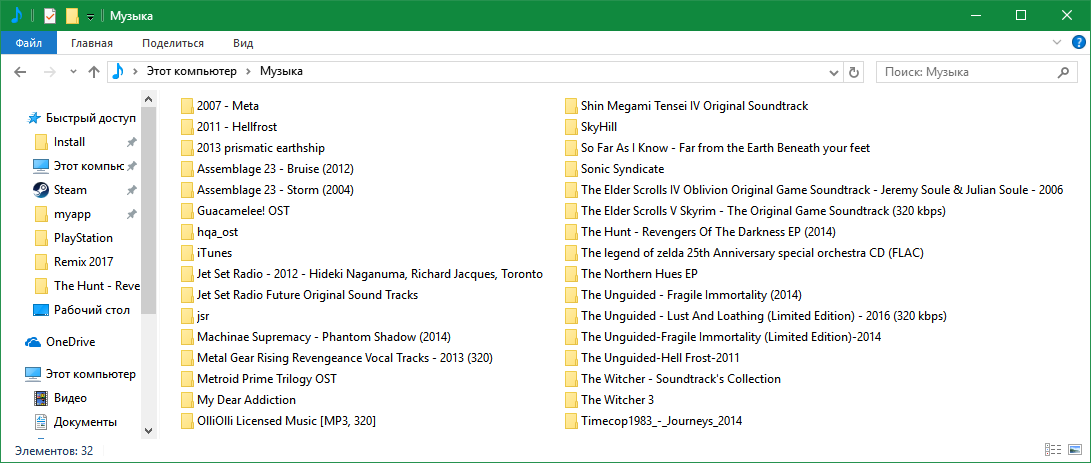Select the jsr folder icon
The width and height of the screenshot is (1091, 463).
tap(186, 316)
